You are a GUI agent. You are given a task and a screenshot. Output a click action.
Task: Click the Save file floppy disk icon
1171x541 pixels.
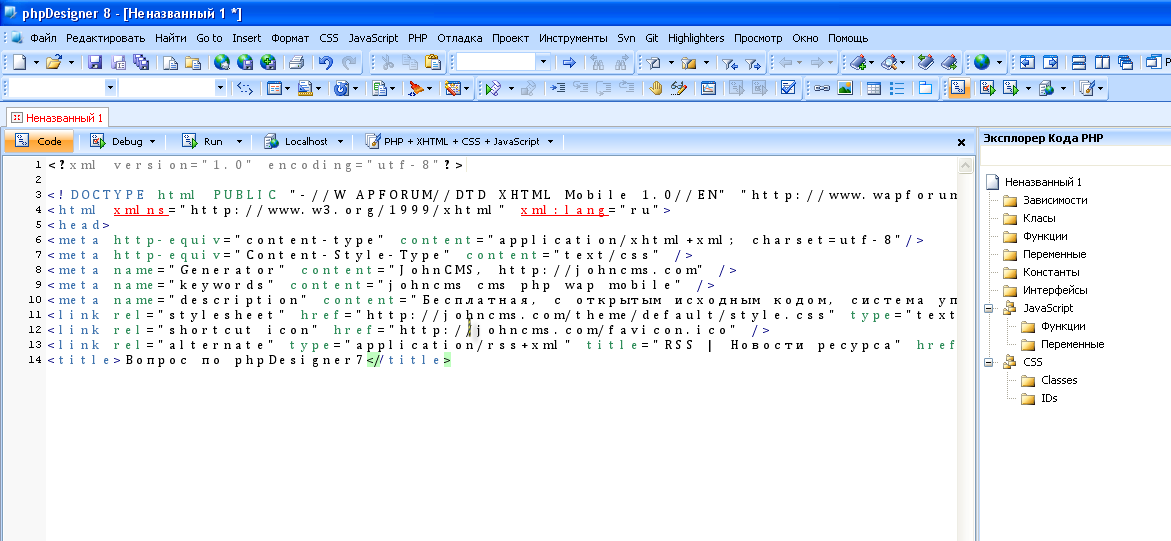[95, 62]
